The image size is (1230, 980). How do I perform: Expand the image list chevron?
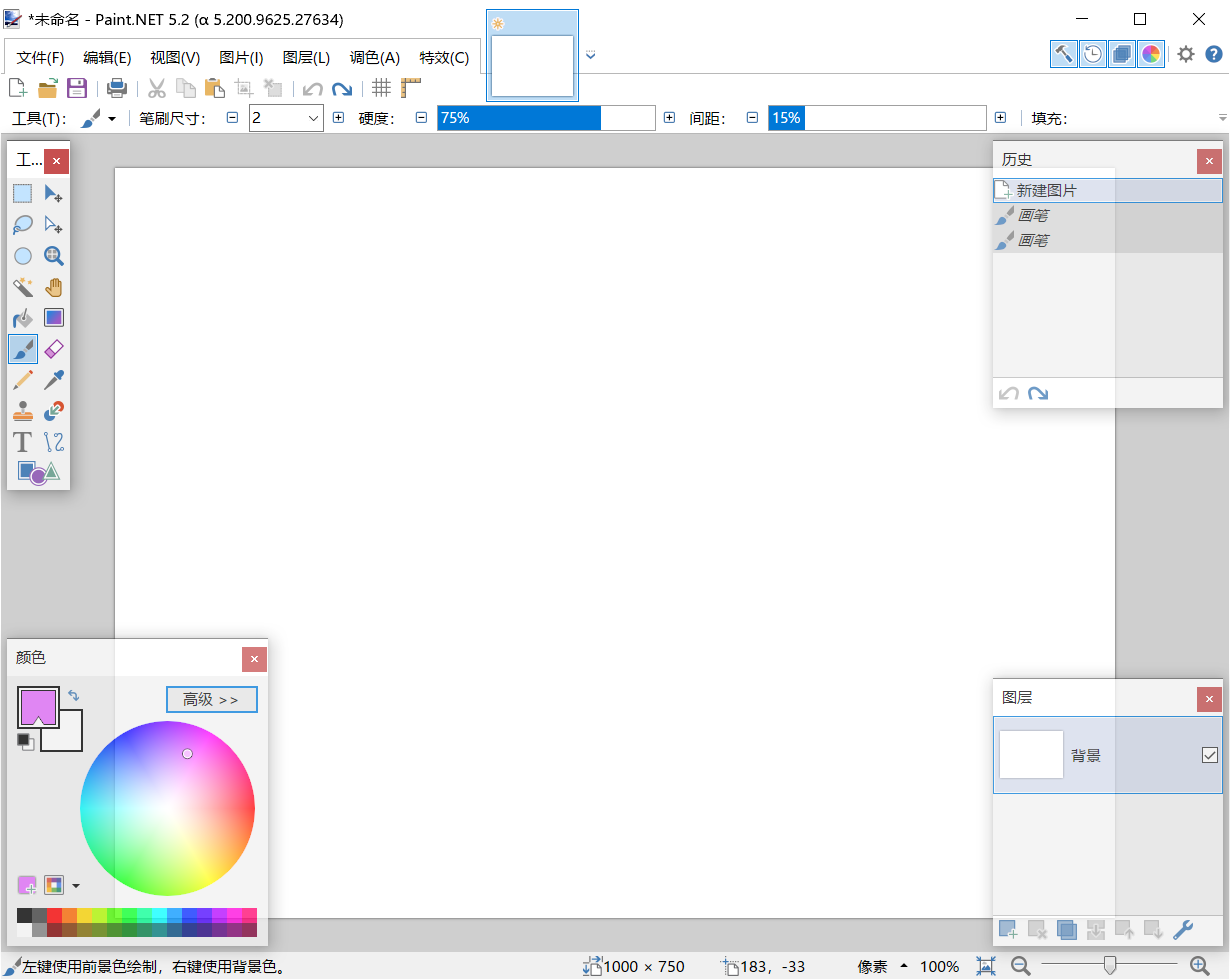[590, 55]
